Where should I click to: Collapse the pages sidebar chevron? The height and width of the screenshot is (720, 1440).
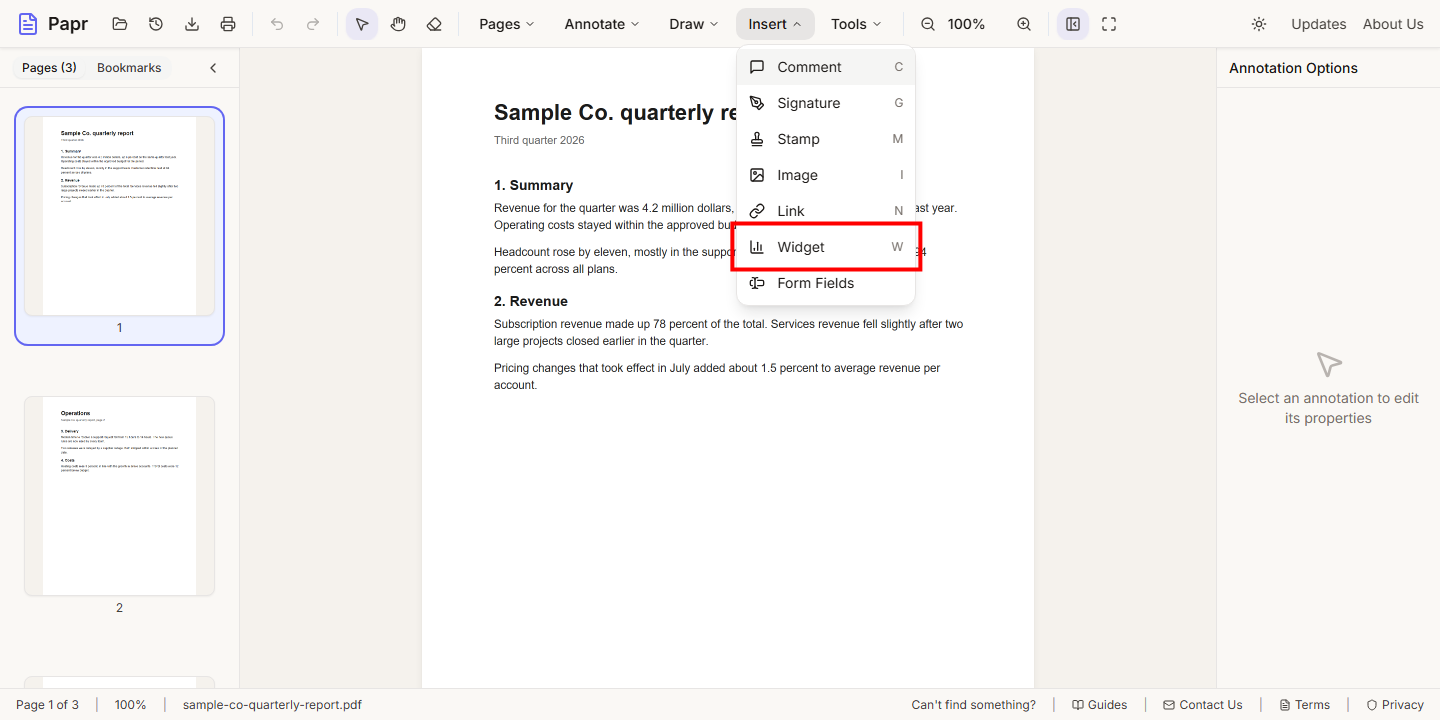click(x=213, y=68)
